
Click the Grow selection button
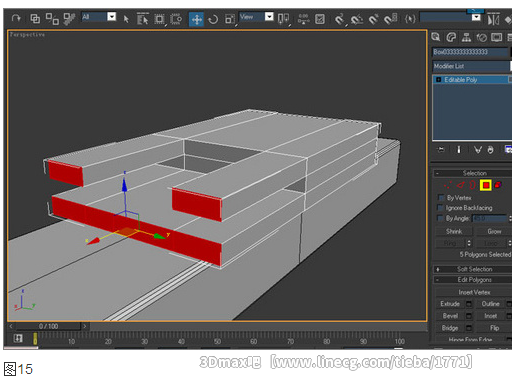click(x=494, y=231)
